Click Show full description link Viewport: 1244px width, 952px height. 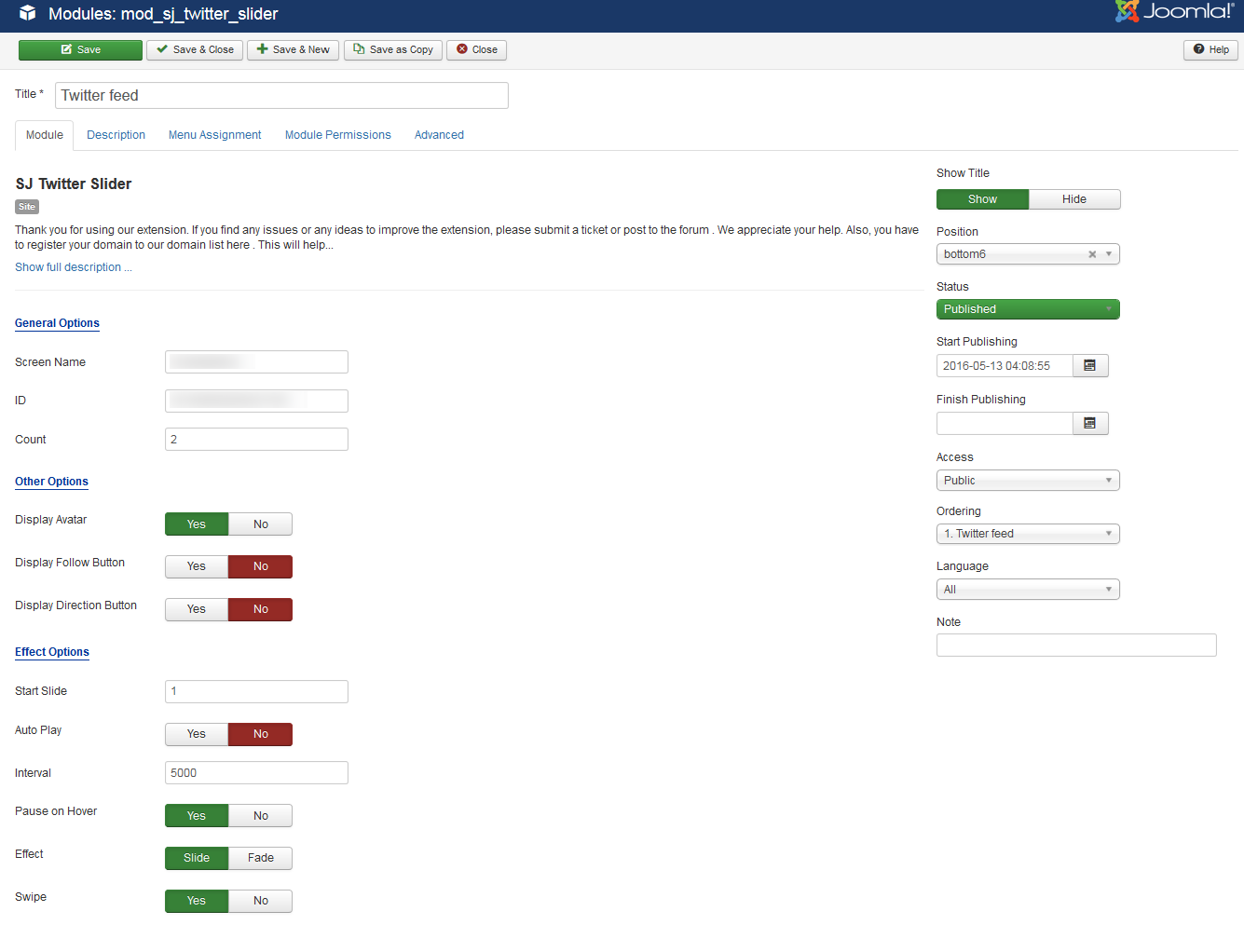[x=74, y=267]
